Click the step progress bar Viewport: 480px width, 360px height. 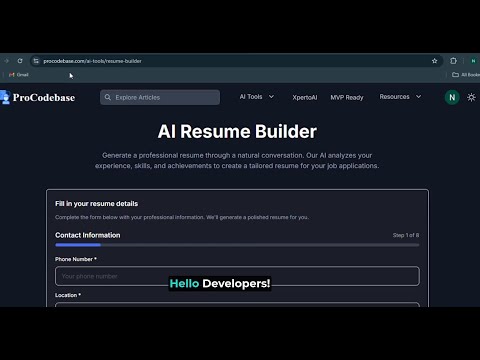click(x=237, y=245)
